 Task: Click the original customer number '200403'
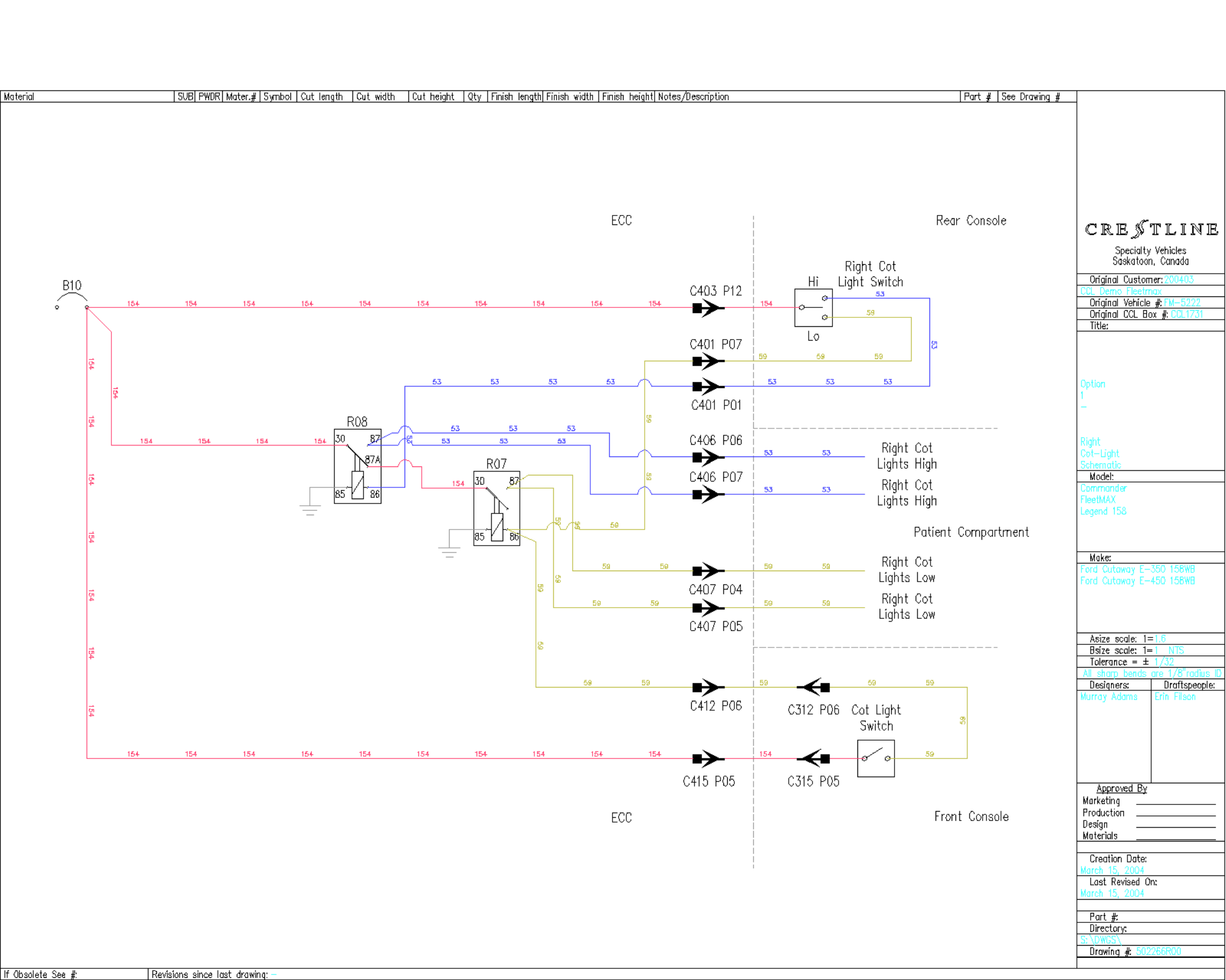1178,280
